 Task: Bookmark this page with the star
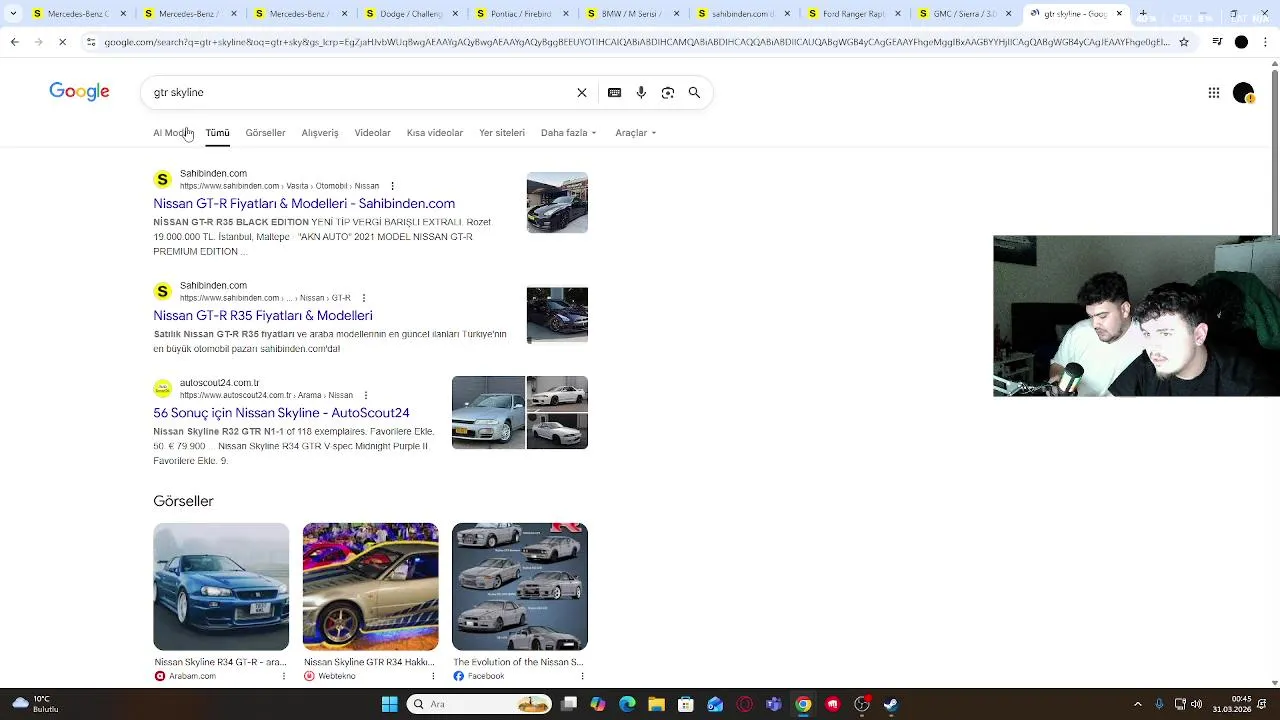tap(1184, 42)
